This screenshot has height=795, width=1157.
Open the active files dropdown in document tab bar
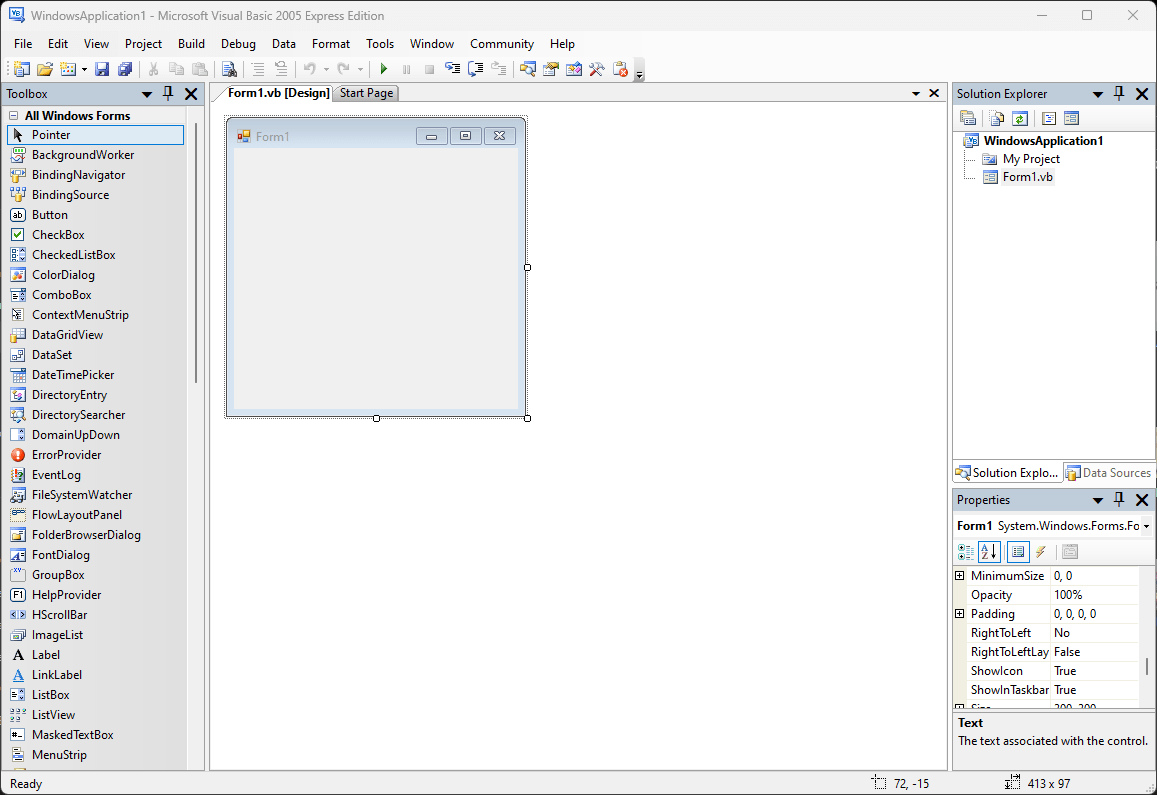[x=916, y=93]
